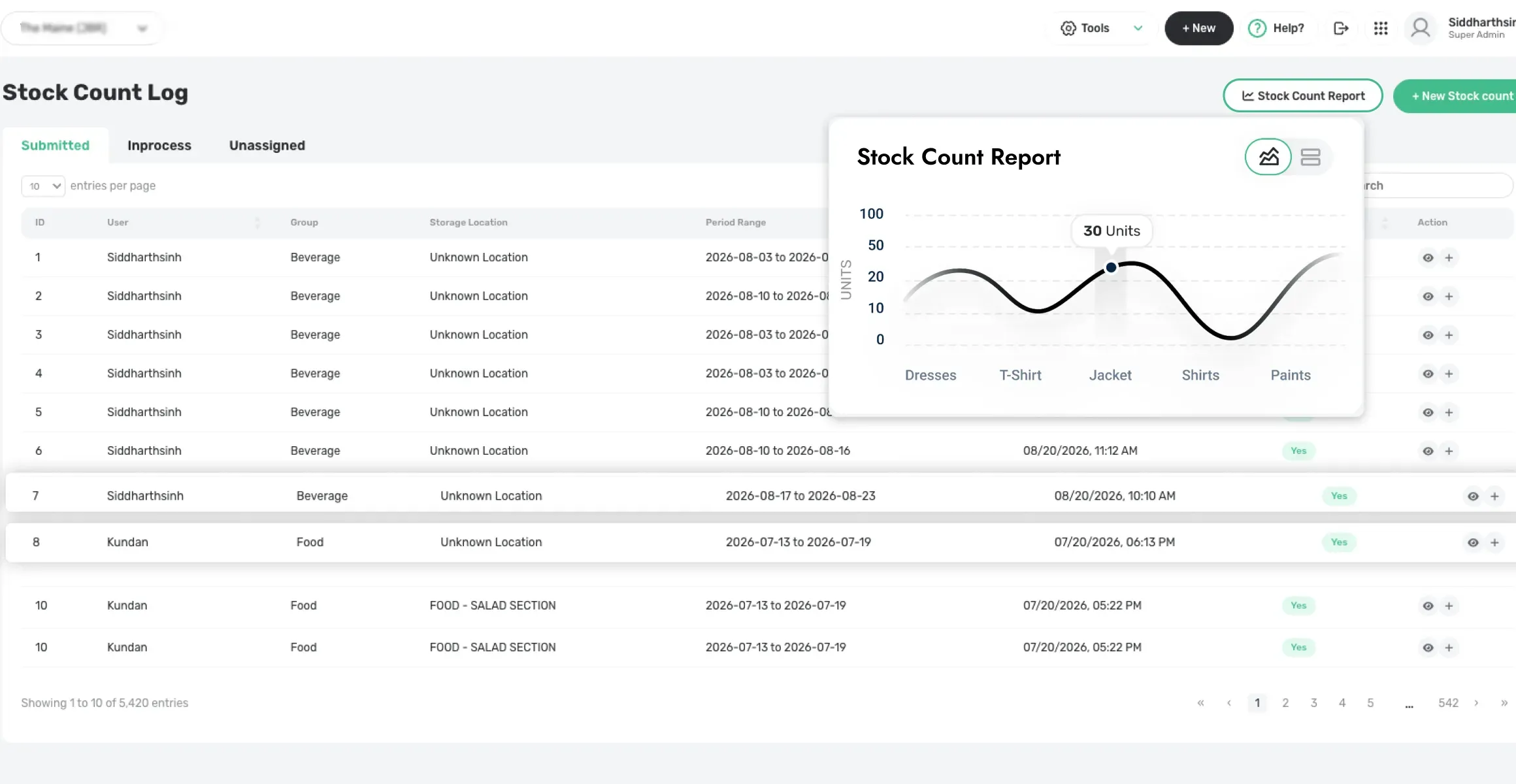Click Paints label on chart axis

1291,375
